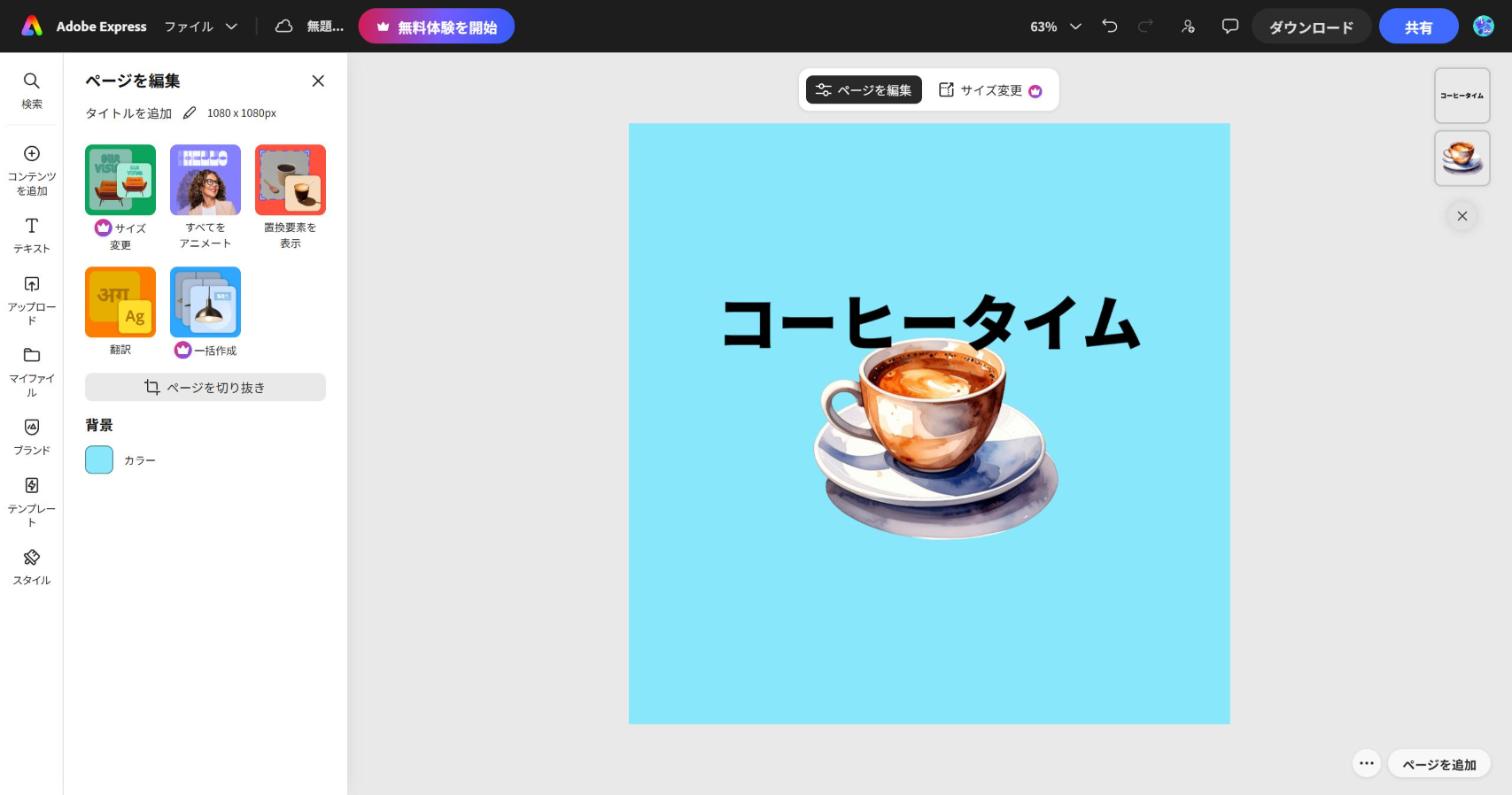The width and height of the screenshot is (1512, 795).
Task: Redo the last undone action
Action: [1147, 26]
